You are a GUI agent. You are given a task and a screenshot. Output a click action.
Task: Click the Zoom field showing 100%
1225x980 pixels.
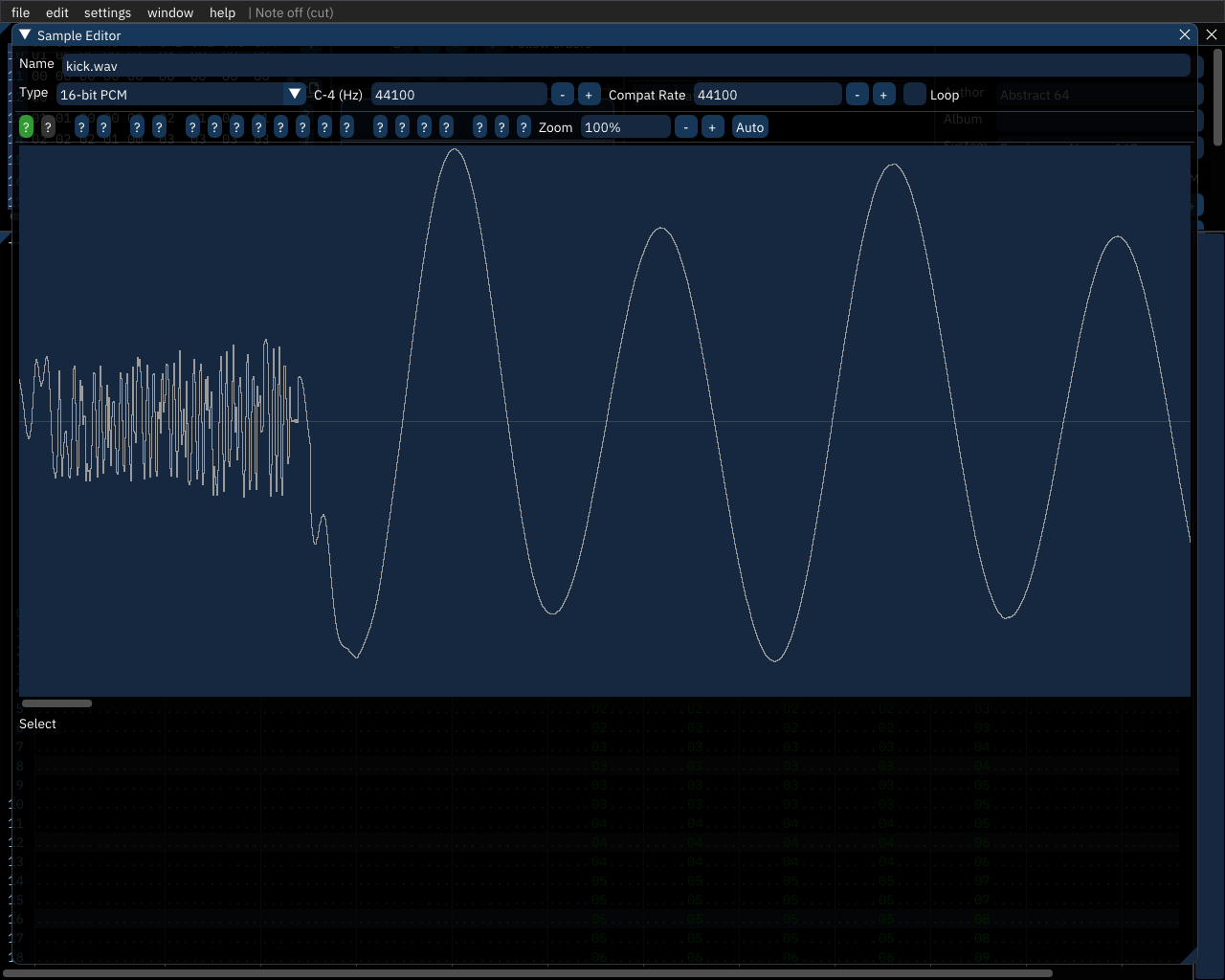(626, 127)
